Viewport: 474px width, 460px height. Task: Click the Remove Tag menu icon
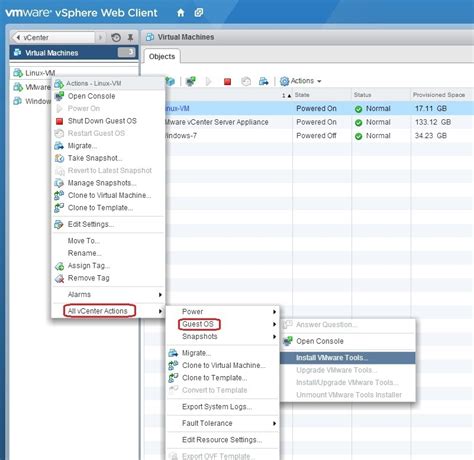[x=59, y=278]
